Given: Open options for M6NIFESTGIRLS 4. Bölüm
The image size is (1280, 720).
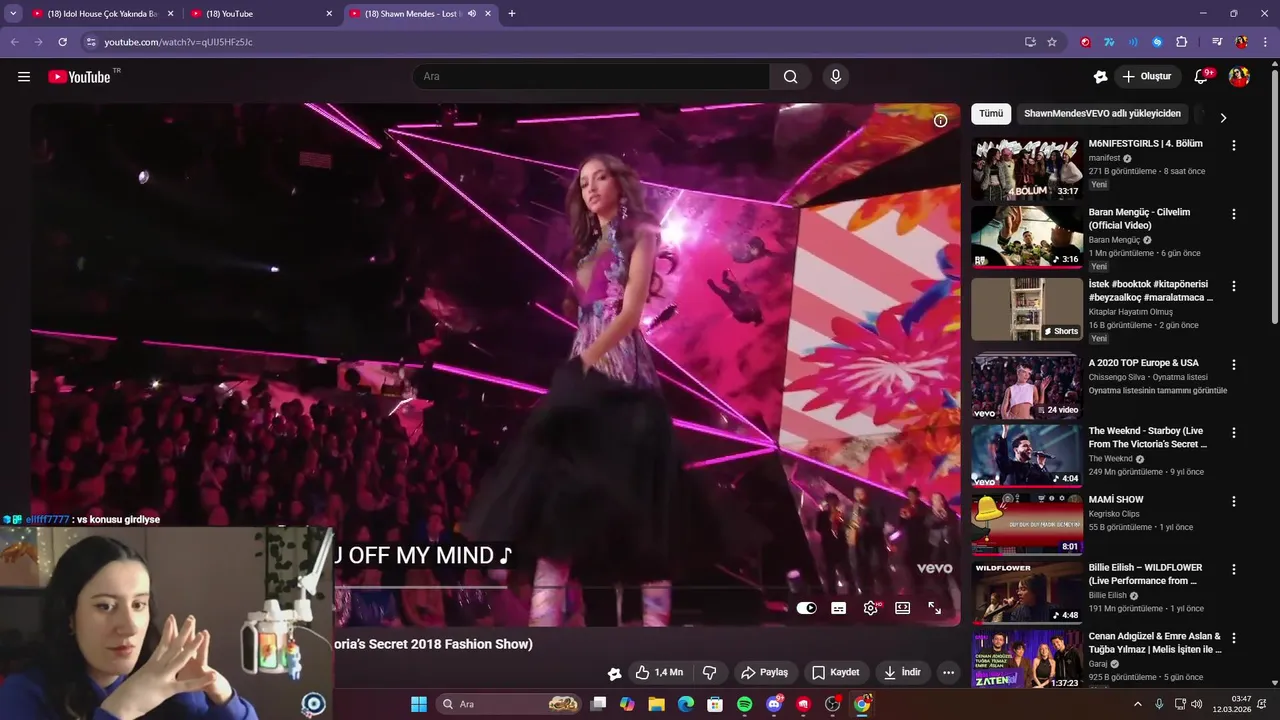Looking at the screenshot, I should (1233, 146).
